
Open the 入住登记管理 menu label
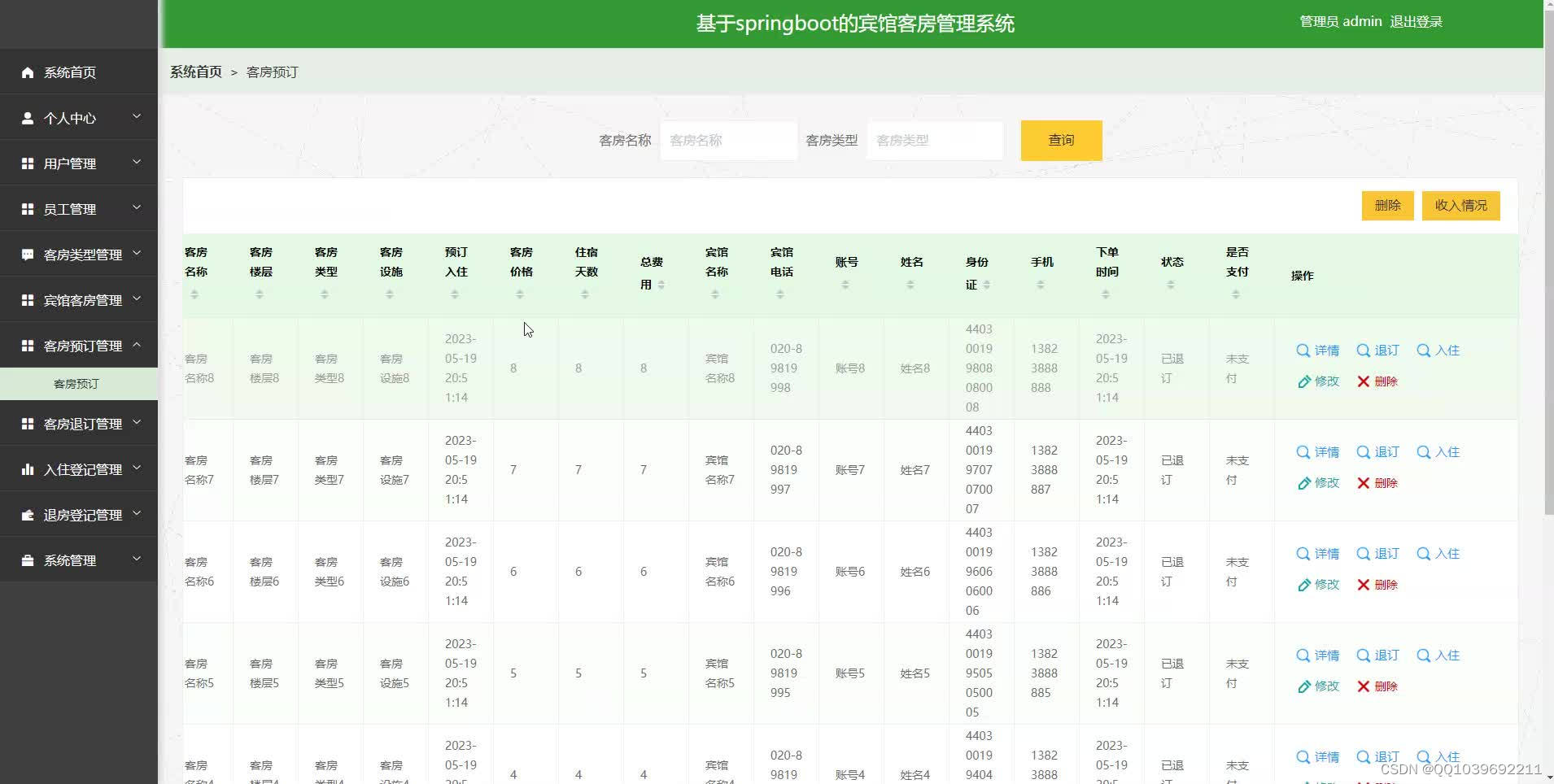pos(83,469)
